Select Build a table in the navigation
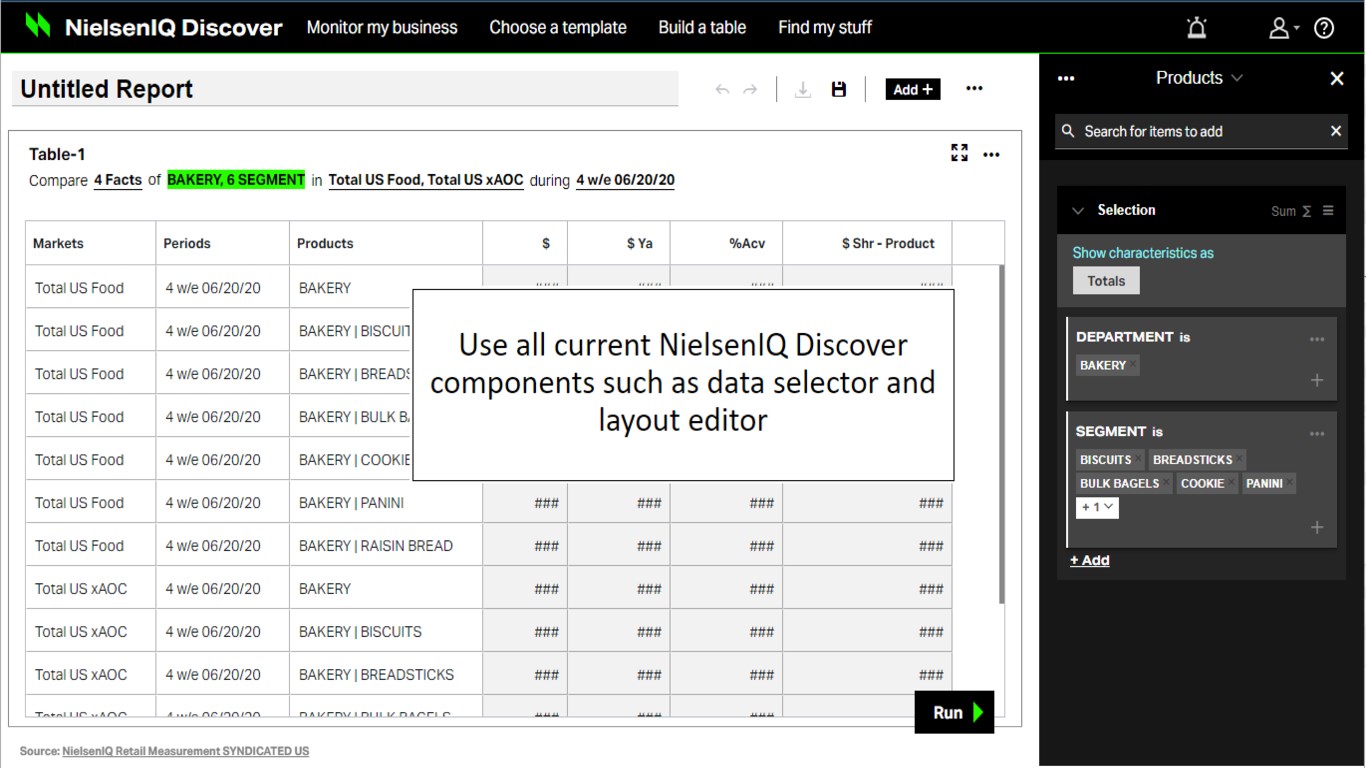 (702, 27)
